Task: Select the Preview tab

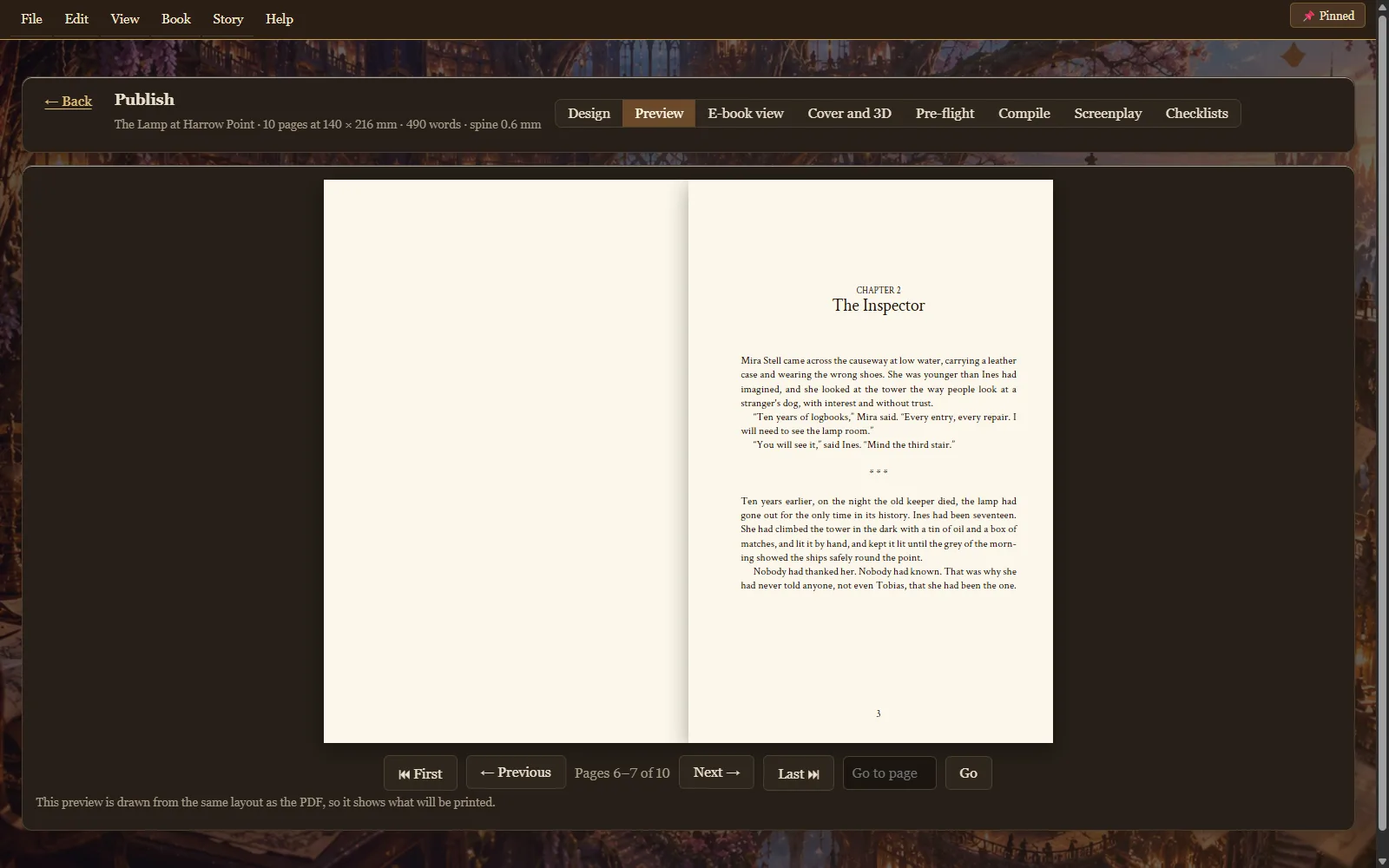Action: pyautogui.click(x=659, y=114)
